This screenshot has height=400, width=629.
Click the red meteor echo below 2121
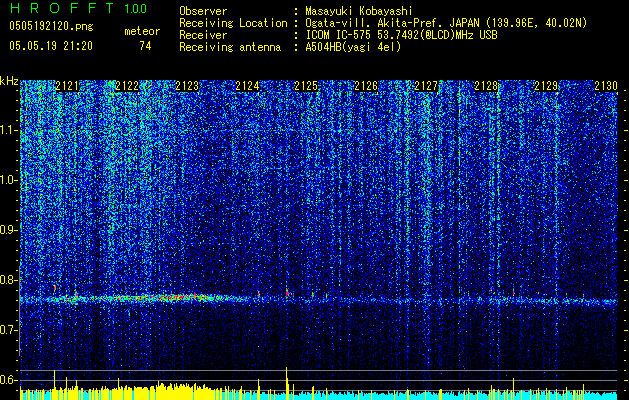tap(55, 287)
